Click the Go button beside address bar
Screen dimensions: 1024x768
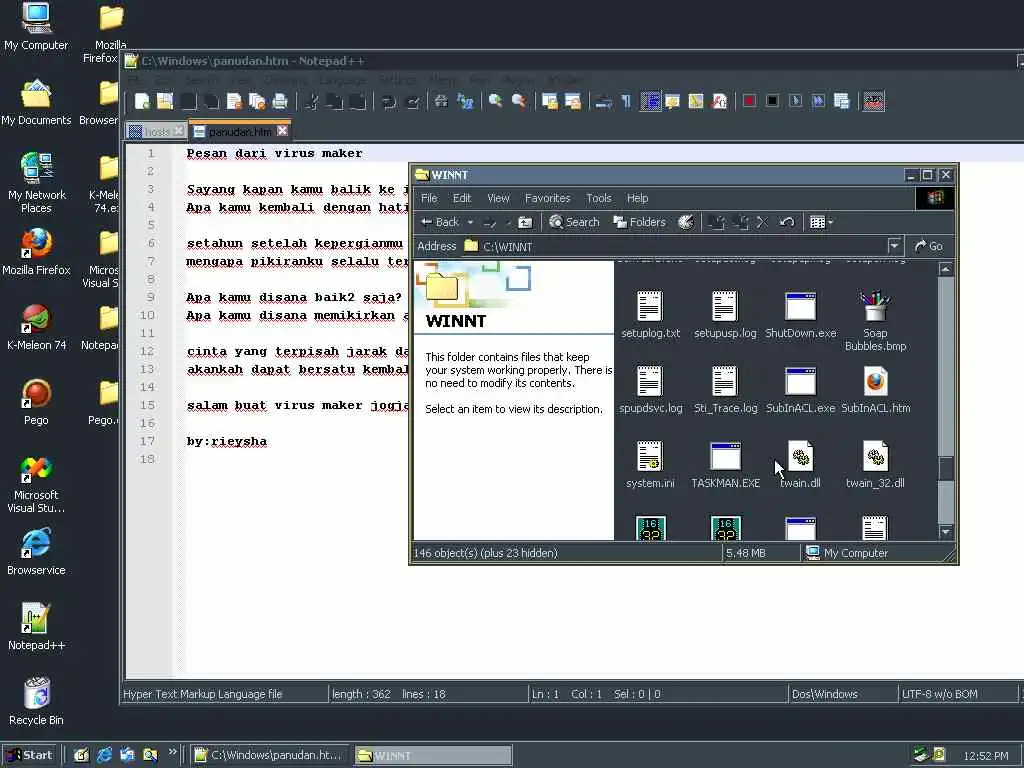929,246
